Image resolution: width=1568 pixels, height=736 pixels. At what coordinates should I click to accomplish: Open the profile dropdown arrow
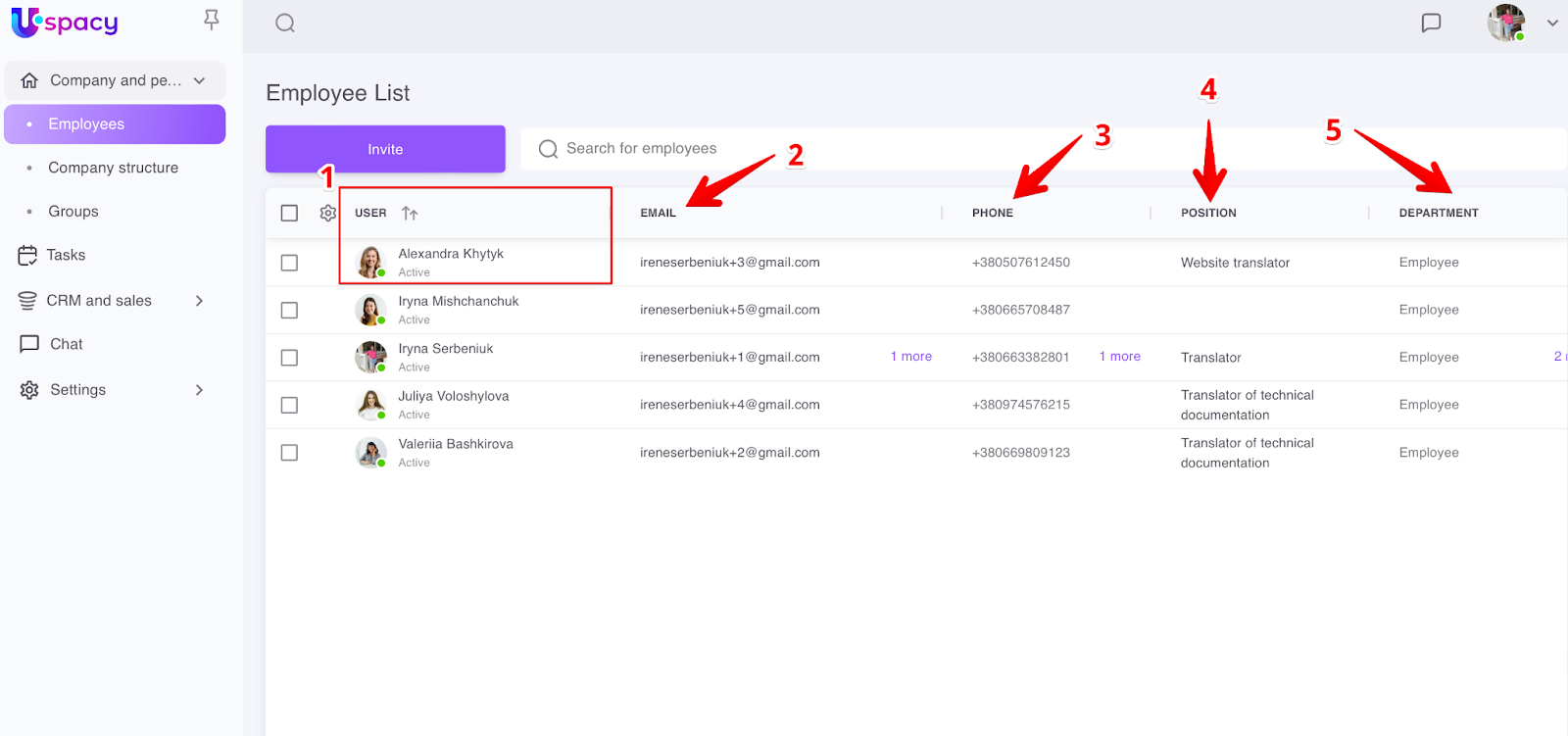1552,23
